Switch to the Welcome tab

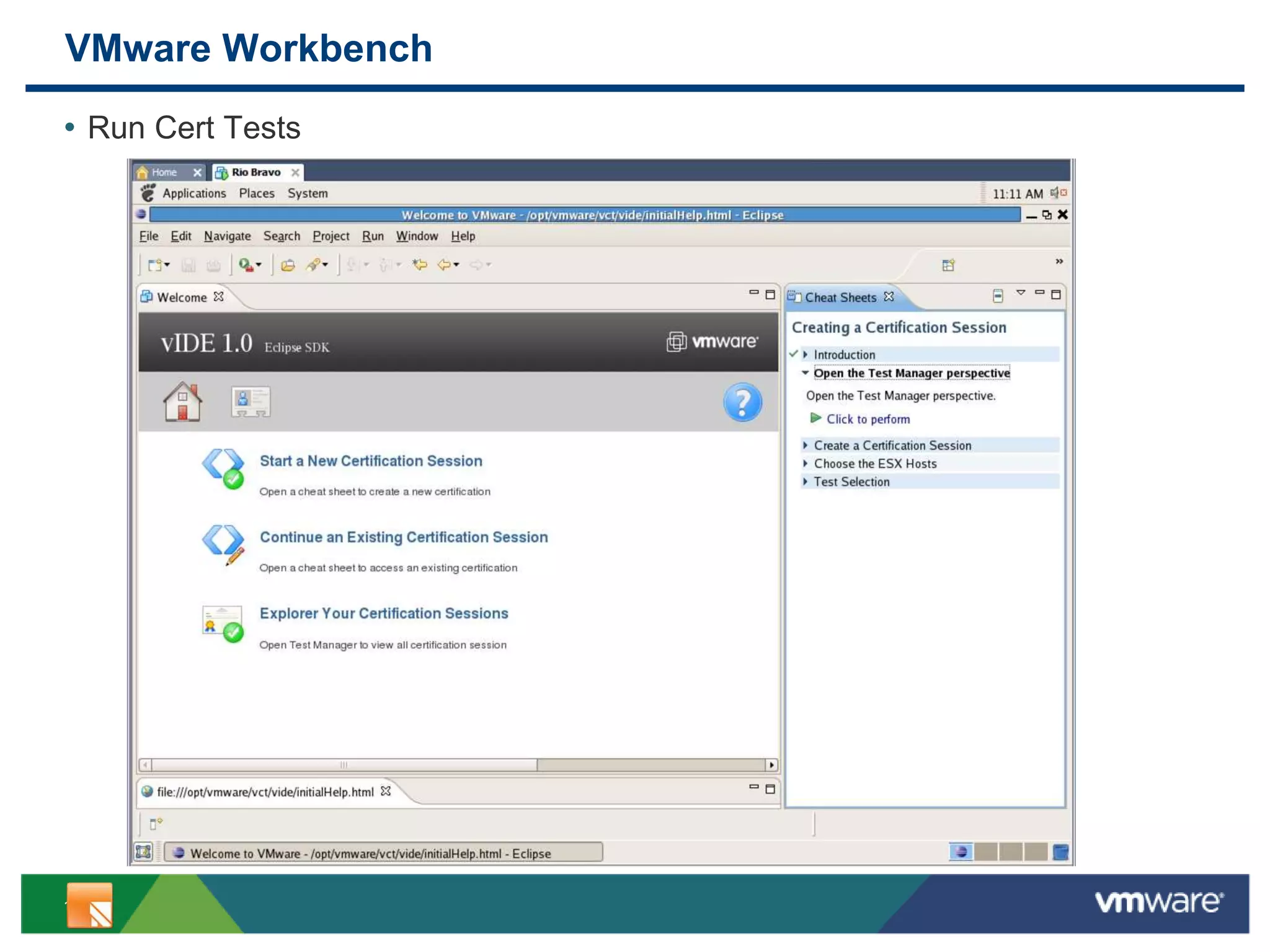(x=182, y=297)
